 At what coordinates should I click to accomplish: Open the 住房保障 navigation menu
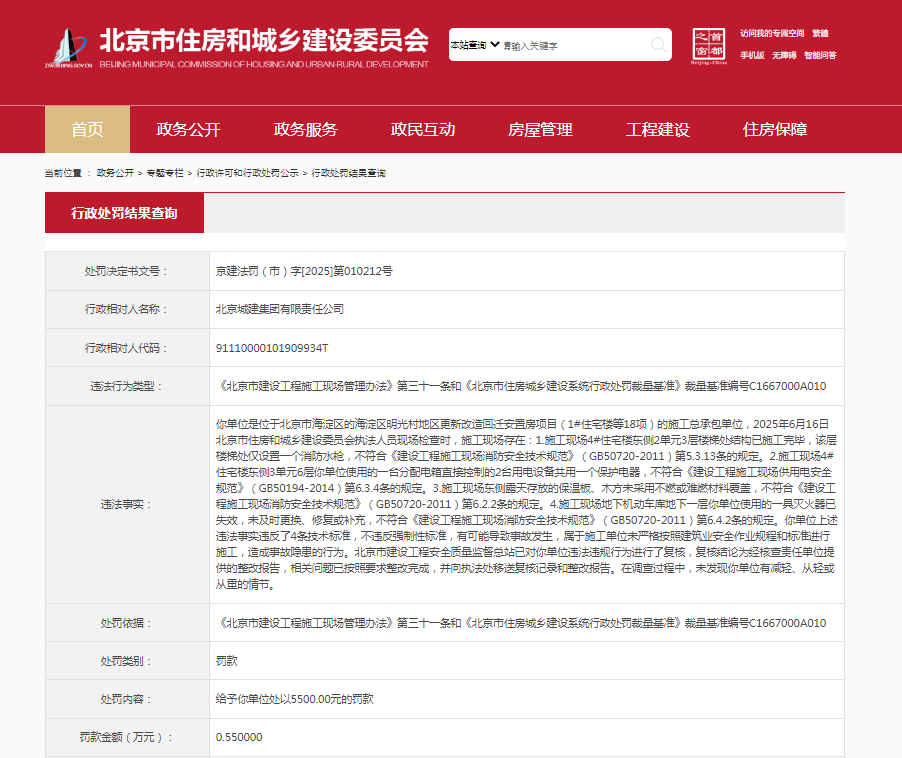(x=775, y=129)
